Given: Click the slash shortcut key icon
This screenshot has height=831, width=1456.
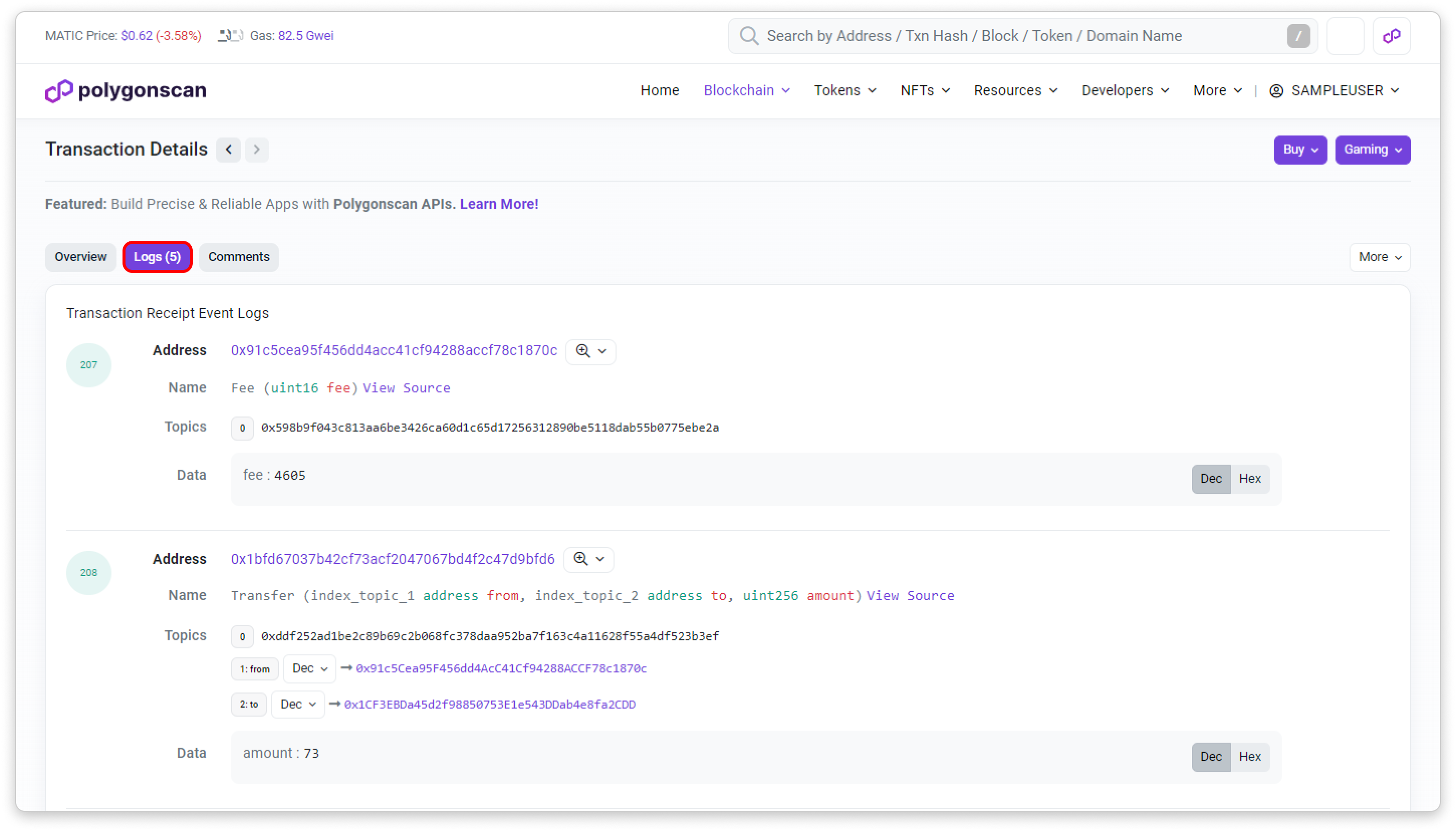Looking at the screenshot, I should (1298, 36).
